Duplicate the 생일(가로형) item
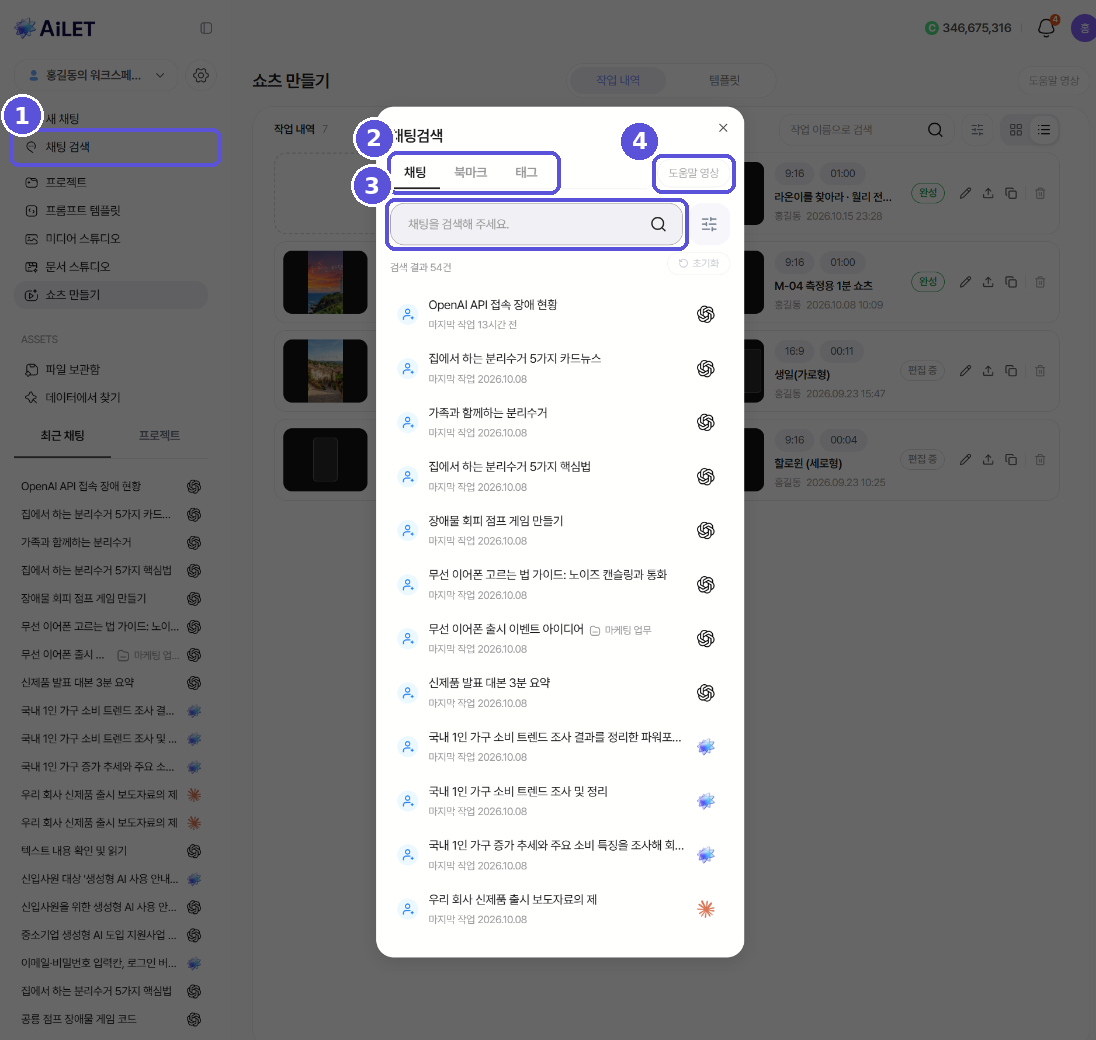1096x1040 pixels. 1011,370
